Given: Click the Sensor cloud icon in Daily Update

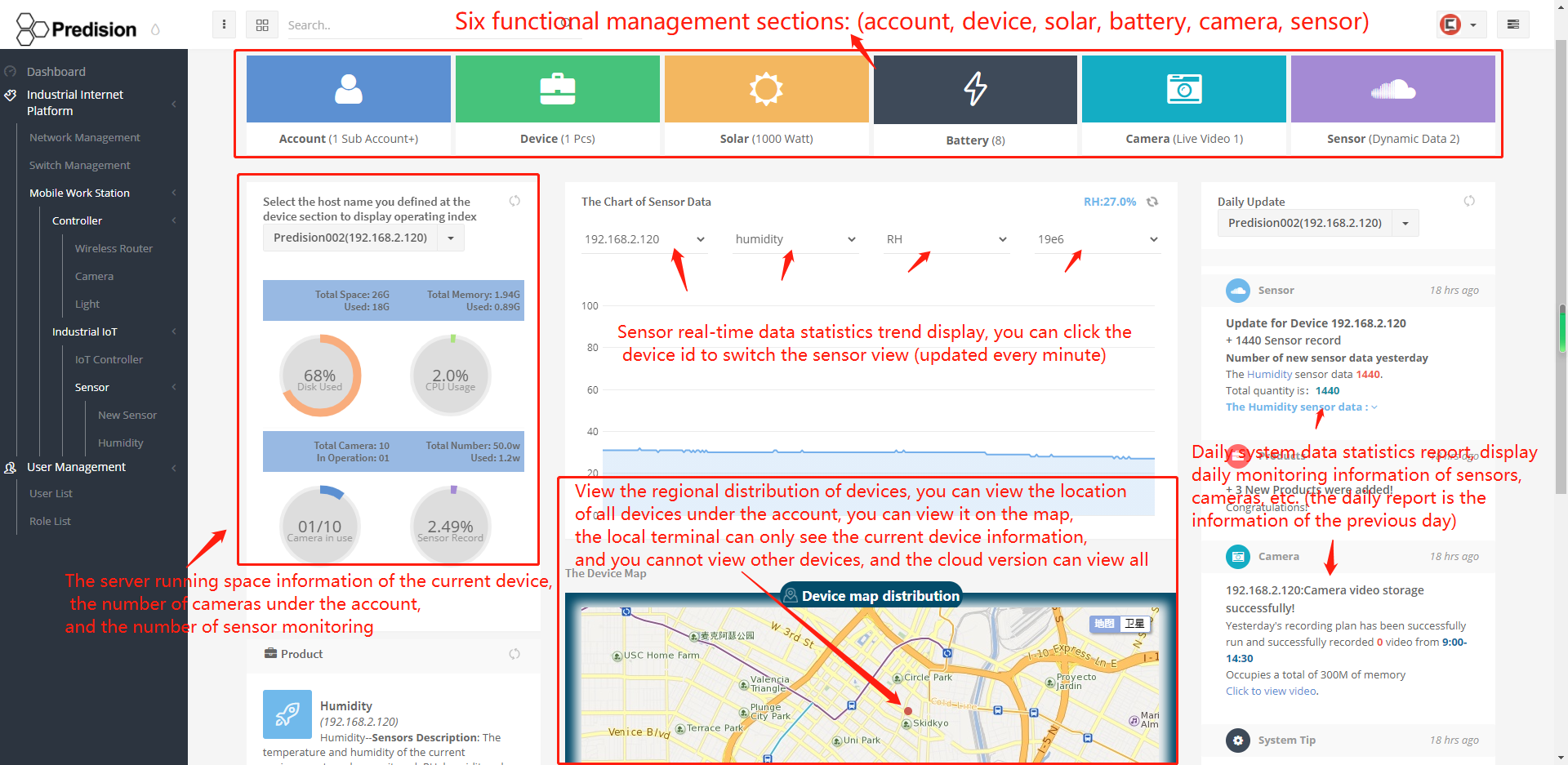Looking at the screenshot, I should (x=1238, y=291).
